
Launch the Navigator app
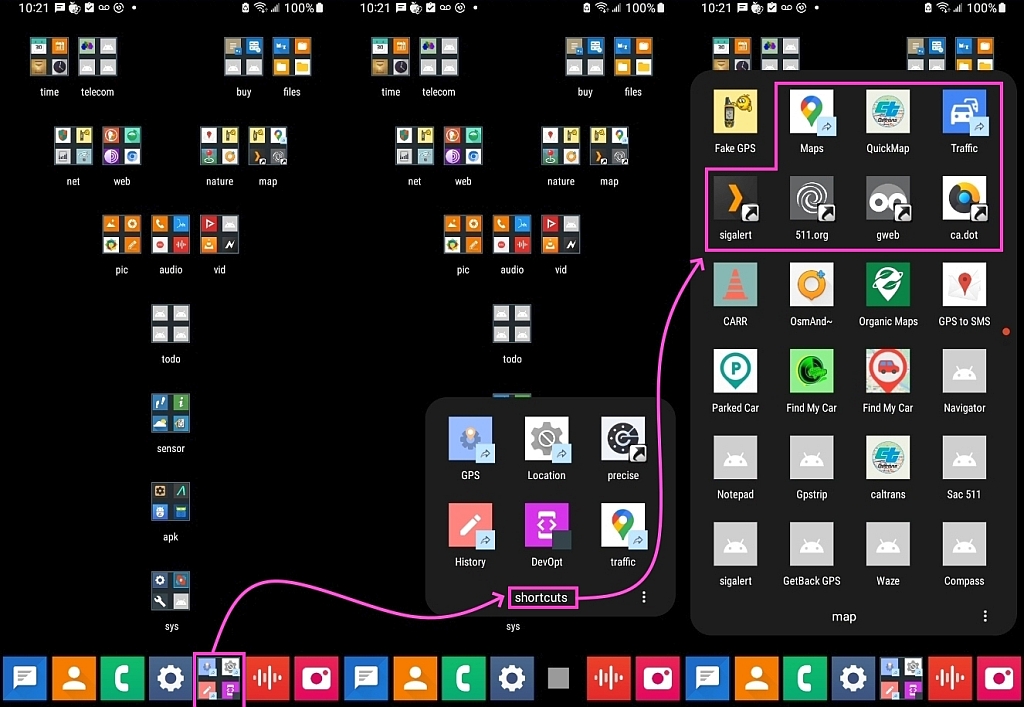click(964, 371)
